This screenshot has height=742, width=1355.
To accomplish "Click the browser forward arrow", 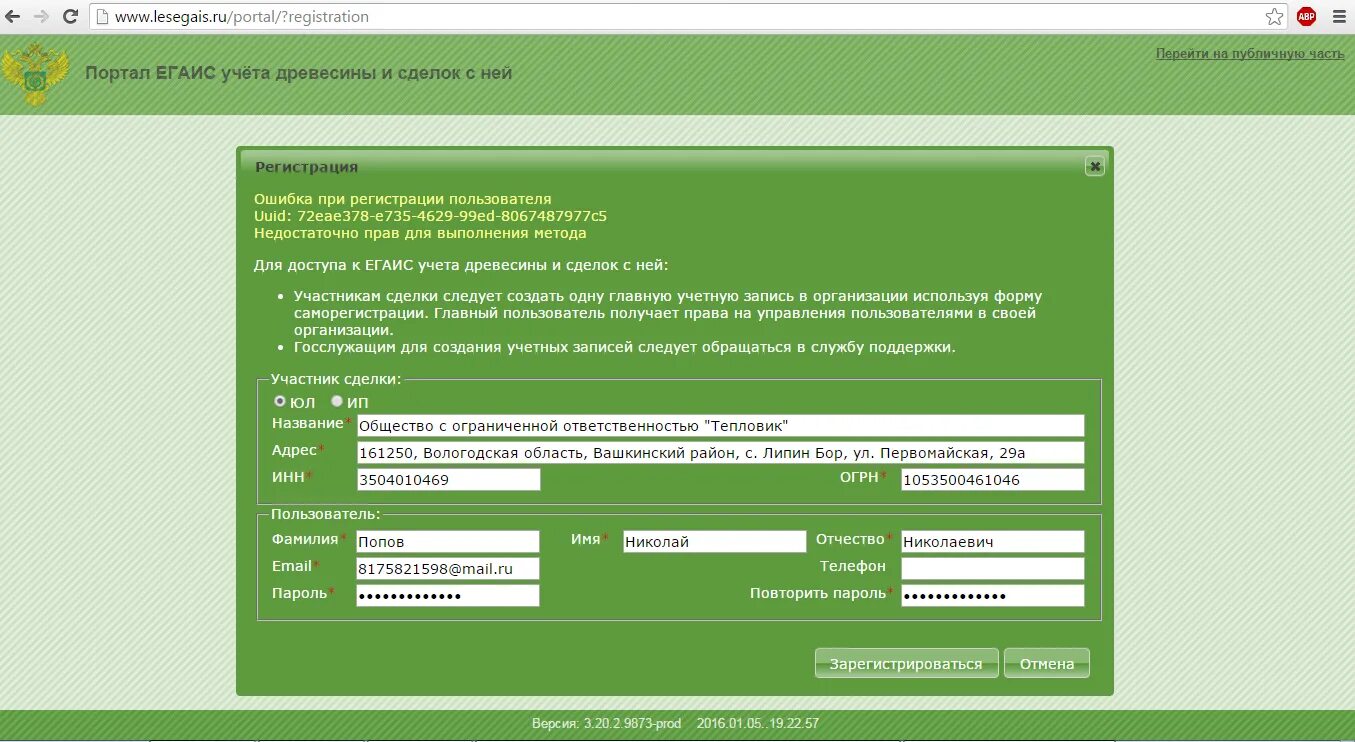I will (41, 16).
